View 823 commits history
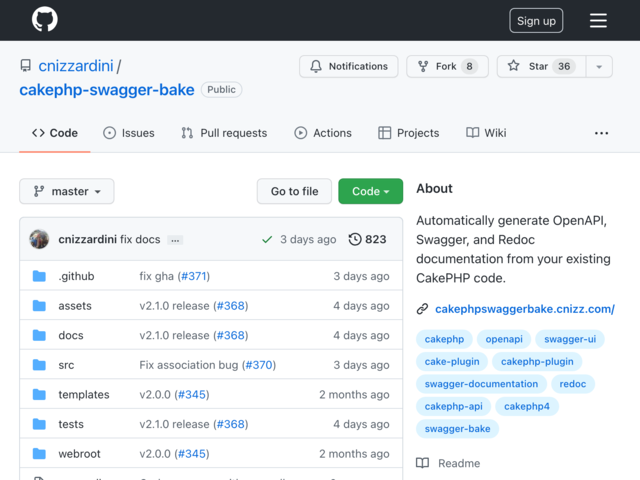Image resolution: width=640 pixels, height=480 pixels. click(x=367, y=239)
